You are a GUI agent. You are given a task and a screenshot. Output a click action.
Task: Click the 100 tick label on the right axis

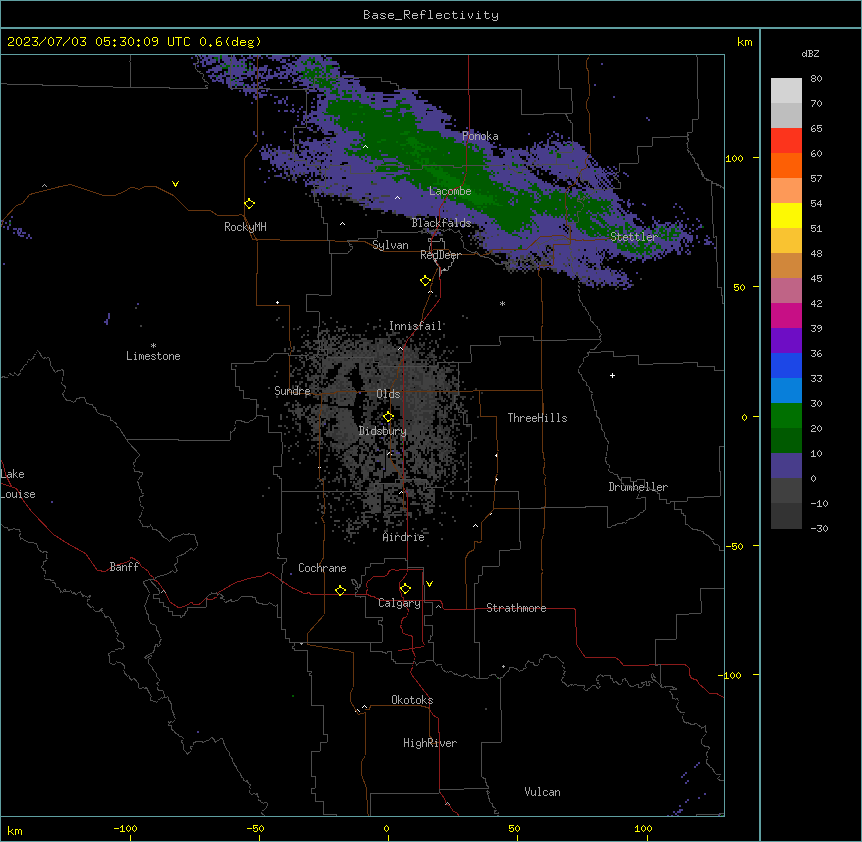734,158
